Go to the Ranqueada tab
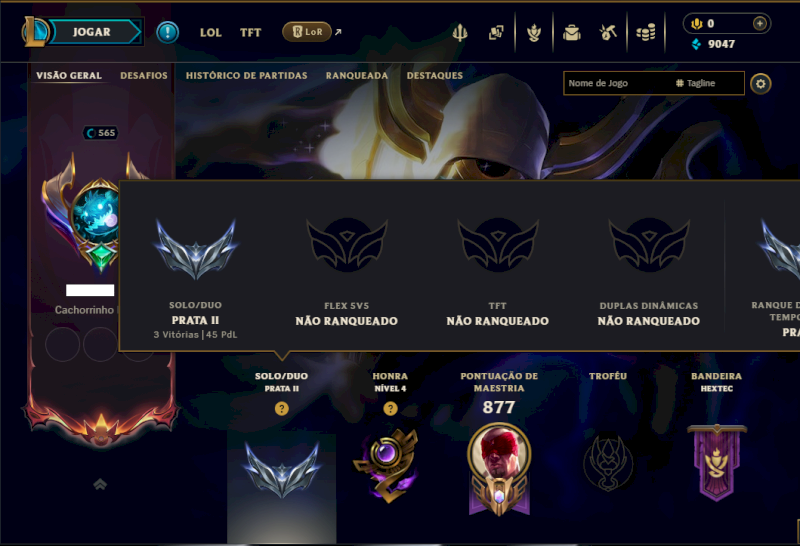 coord(357,76)
